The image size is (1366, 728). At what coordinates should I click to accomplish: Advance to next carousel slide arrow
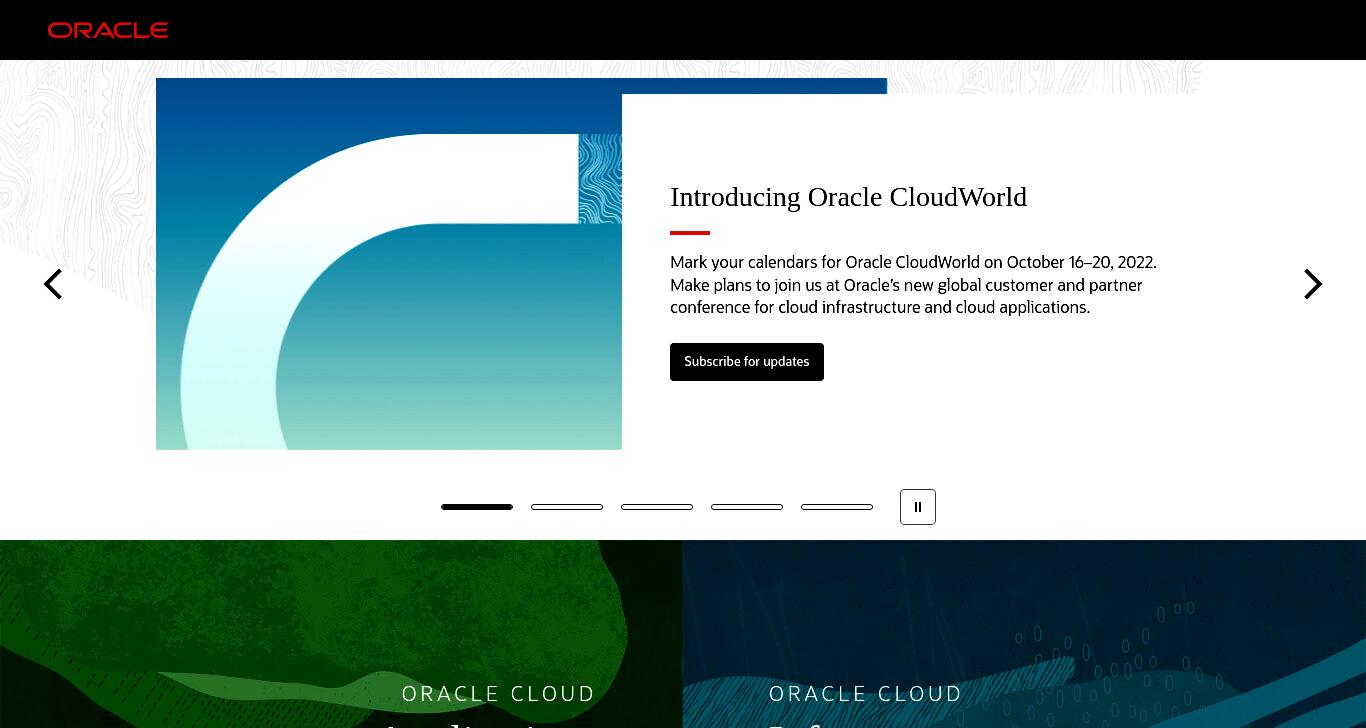click(1313, 284)
